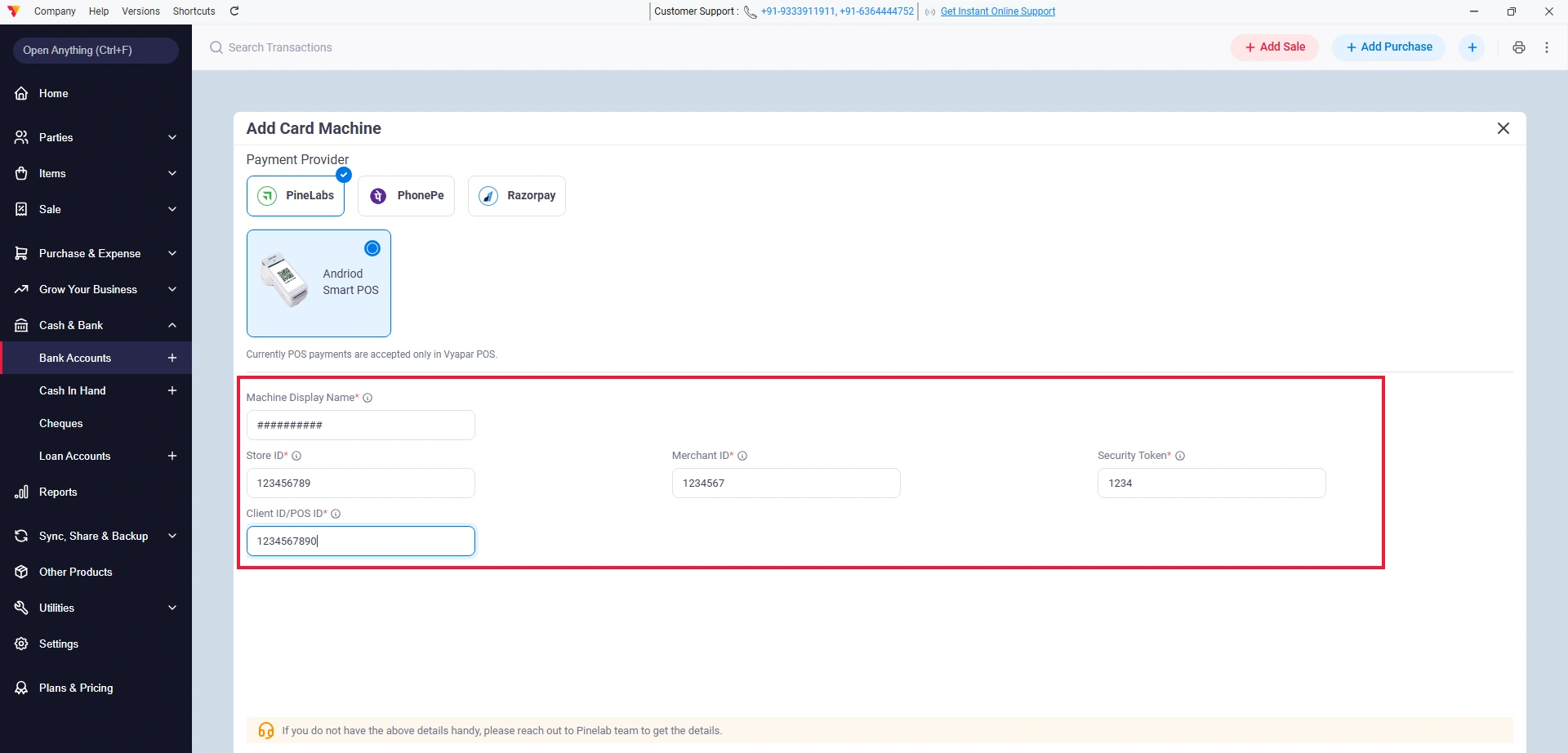Click info icon beside Security Token label
1568x753 pixels.
pyautogui.click(x=1180, y=456)
